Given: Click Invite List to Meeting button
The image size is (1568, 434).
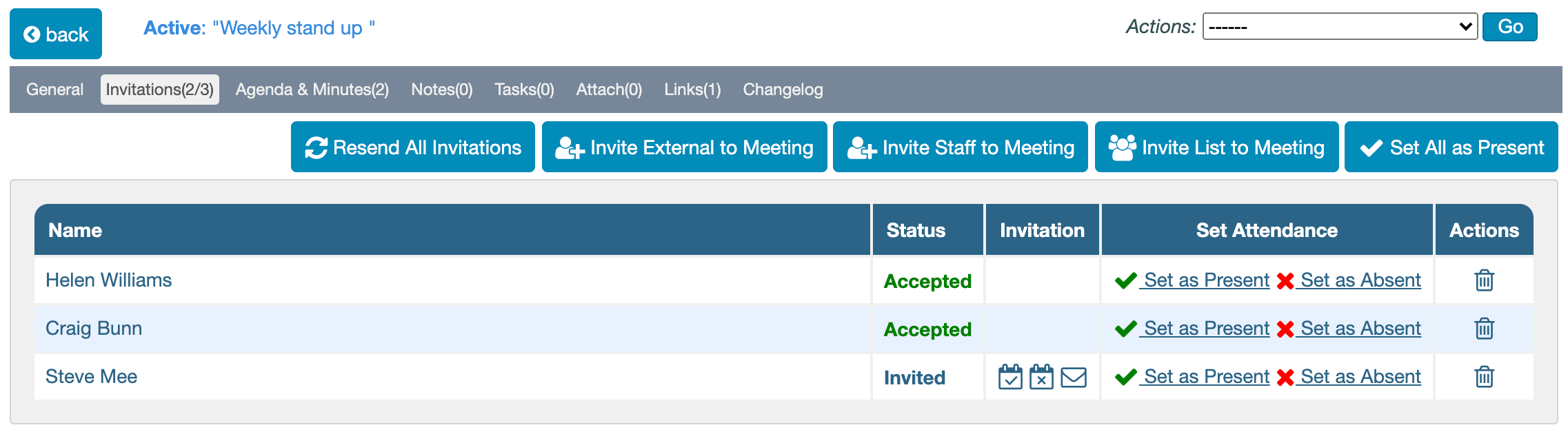Looking at the screenshot, I should [1216, 147].
